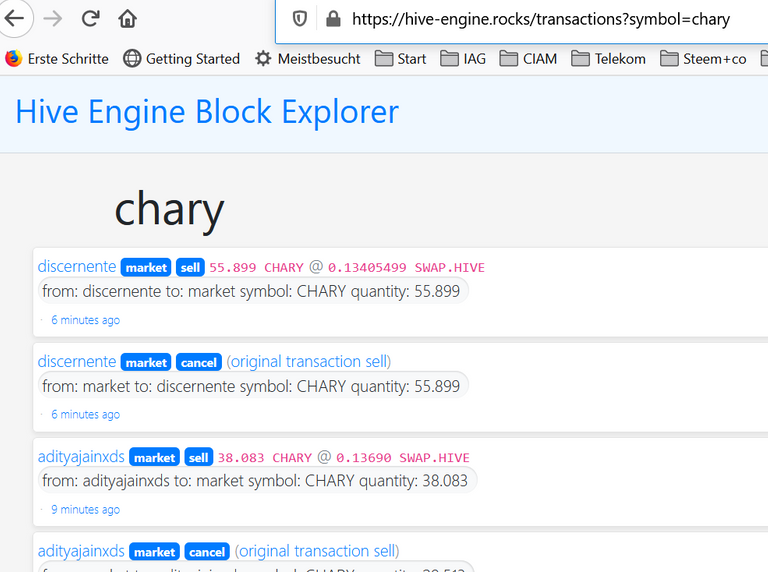768x572 pixels.
Task: Open discernente link in the sell transaction
Action: point(77,266)
